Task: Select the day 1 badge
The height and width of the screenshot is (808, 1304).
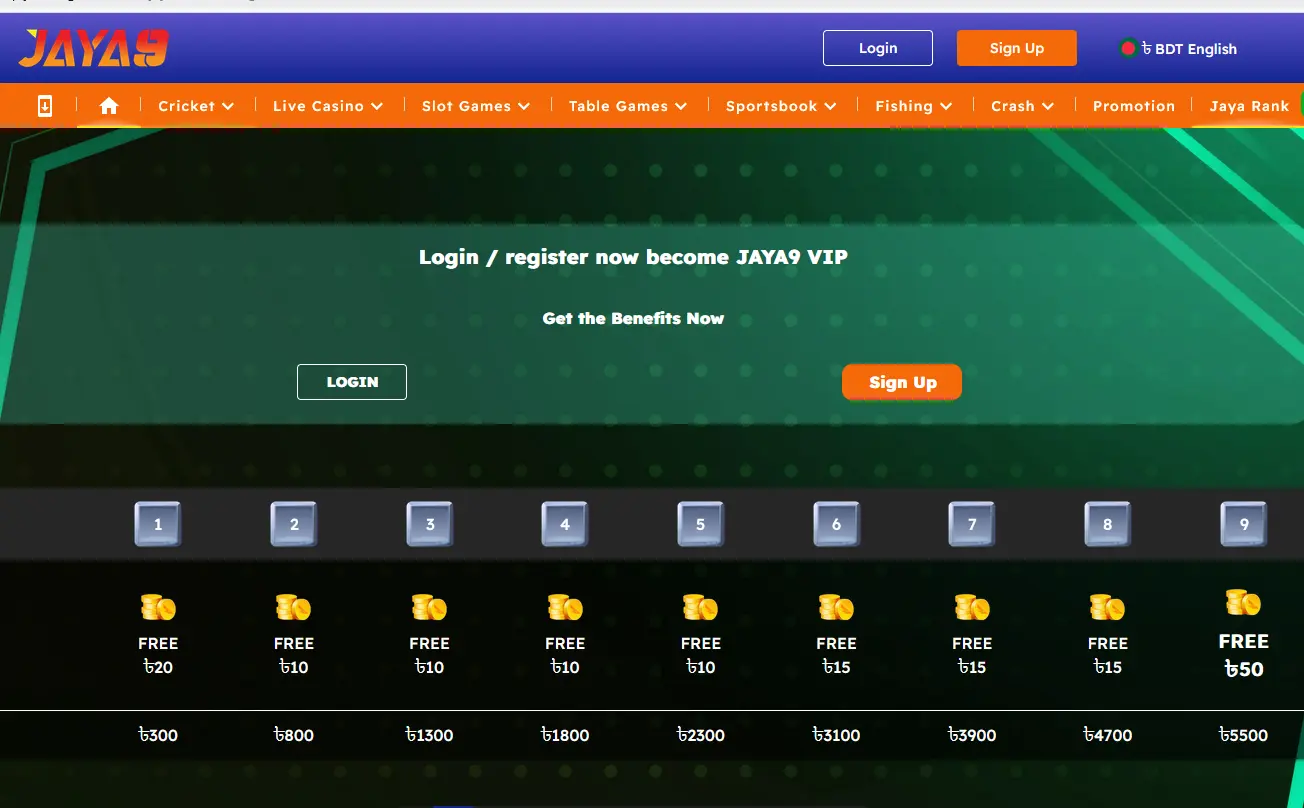Action: point(158,524)
